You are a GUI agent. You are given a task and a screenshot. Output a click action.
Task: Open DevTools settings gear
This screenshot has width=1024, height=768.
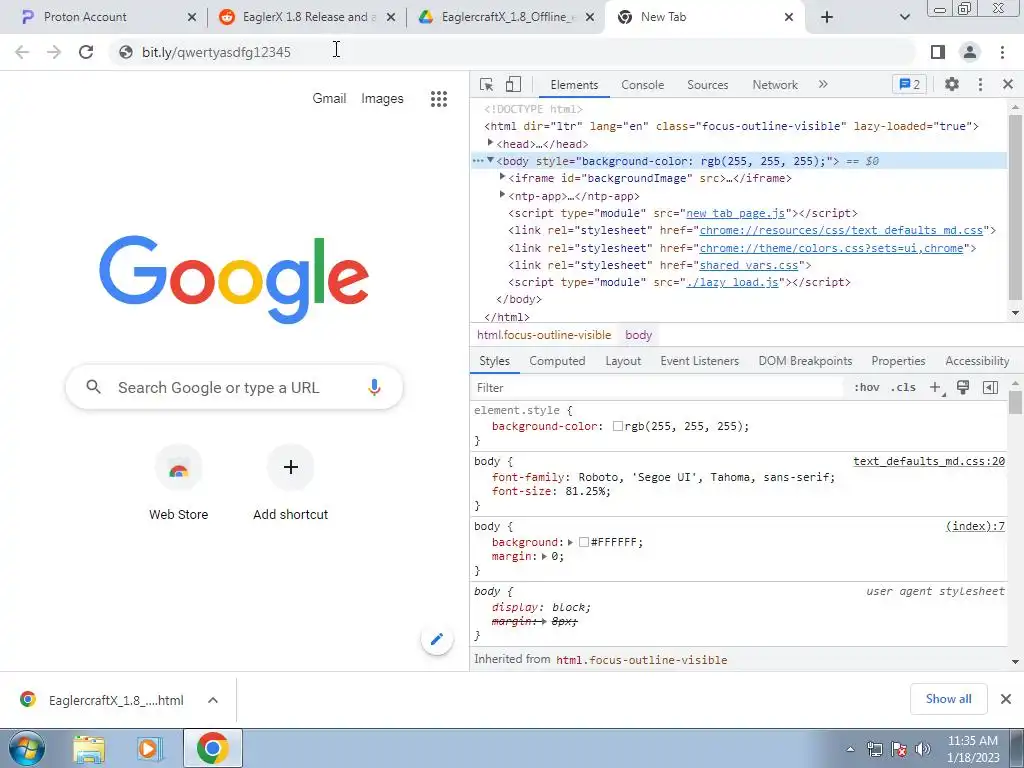(x=952, y=84)
